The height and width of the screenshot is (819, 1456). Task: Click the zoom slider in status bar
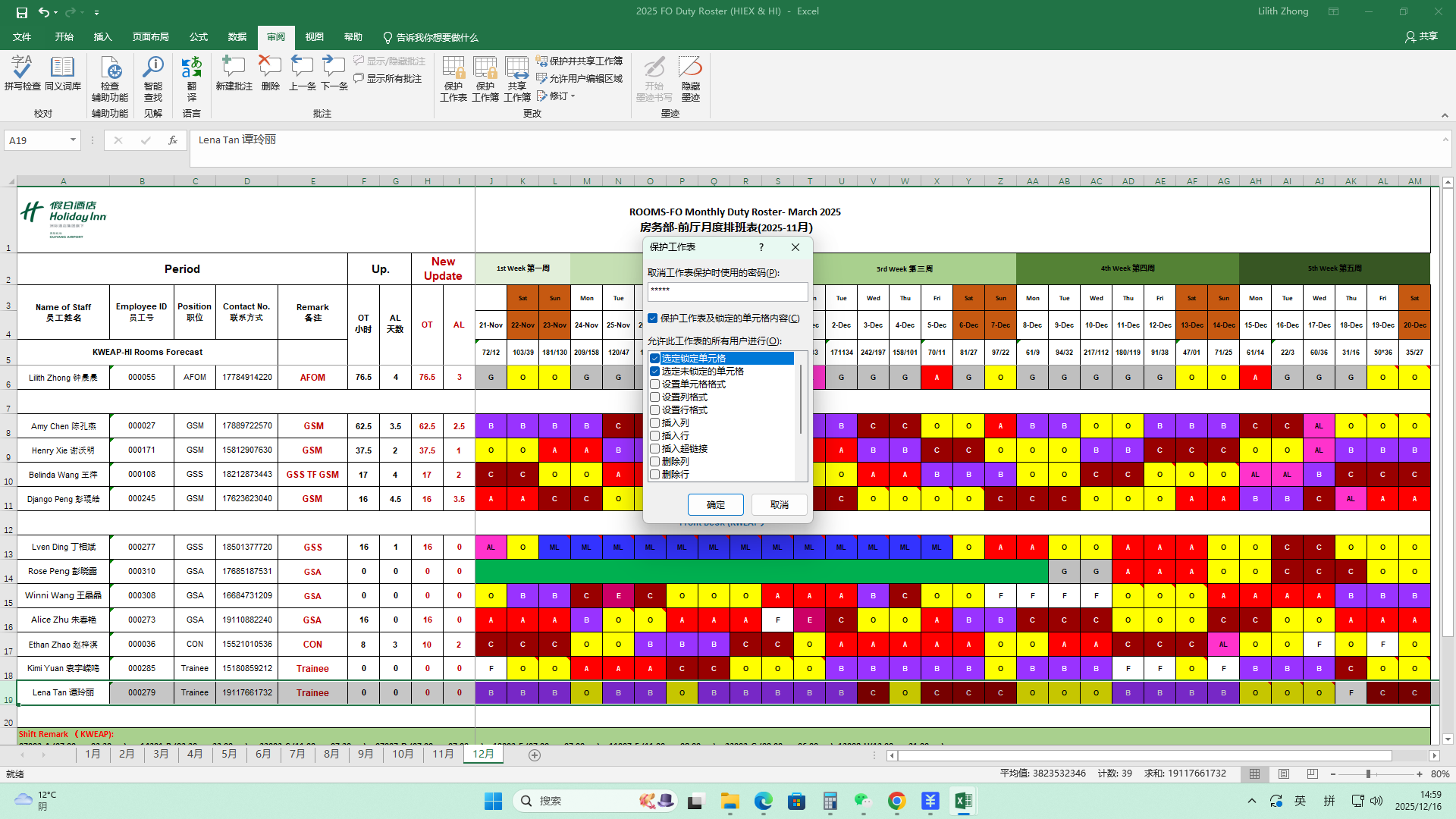pyautogui.click(x=1368, y=774)
